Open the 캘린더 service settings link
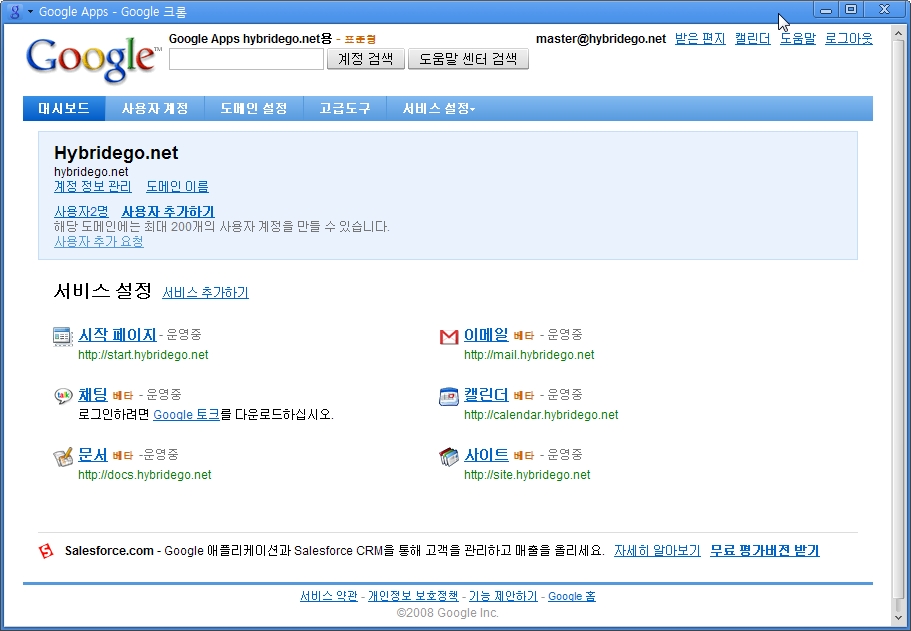 click(486, 395)
